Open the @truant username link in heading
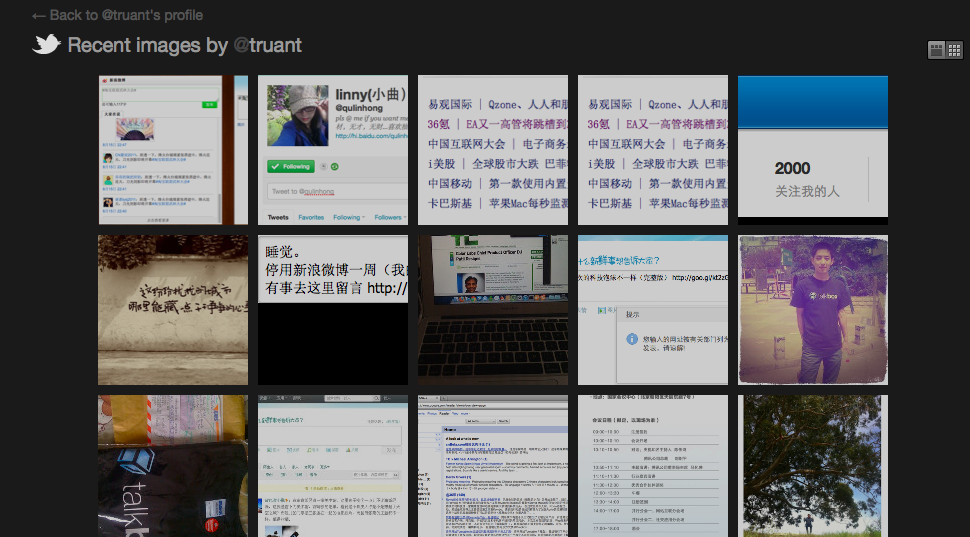Viewport: 970px width, 537px height. pyautogui.click(x=267, y=45)
